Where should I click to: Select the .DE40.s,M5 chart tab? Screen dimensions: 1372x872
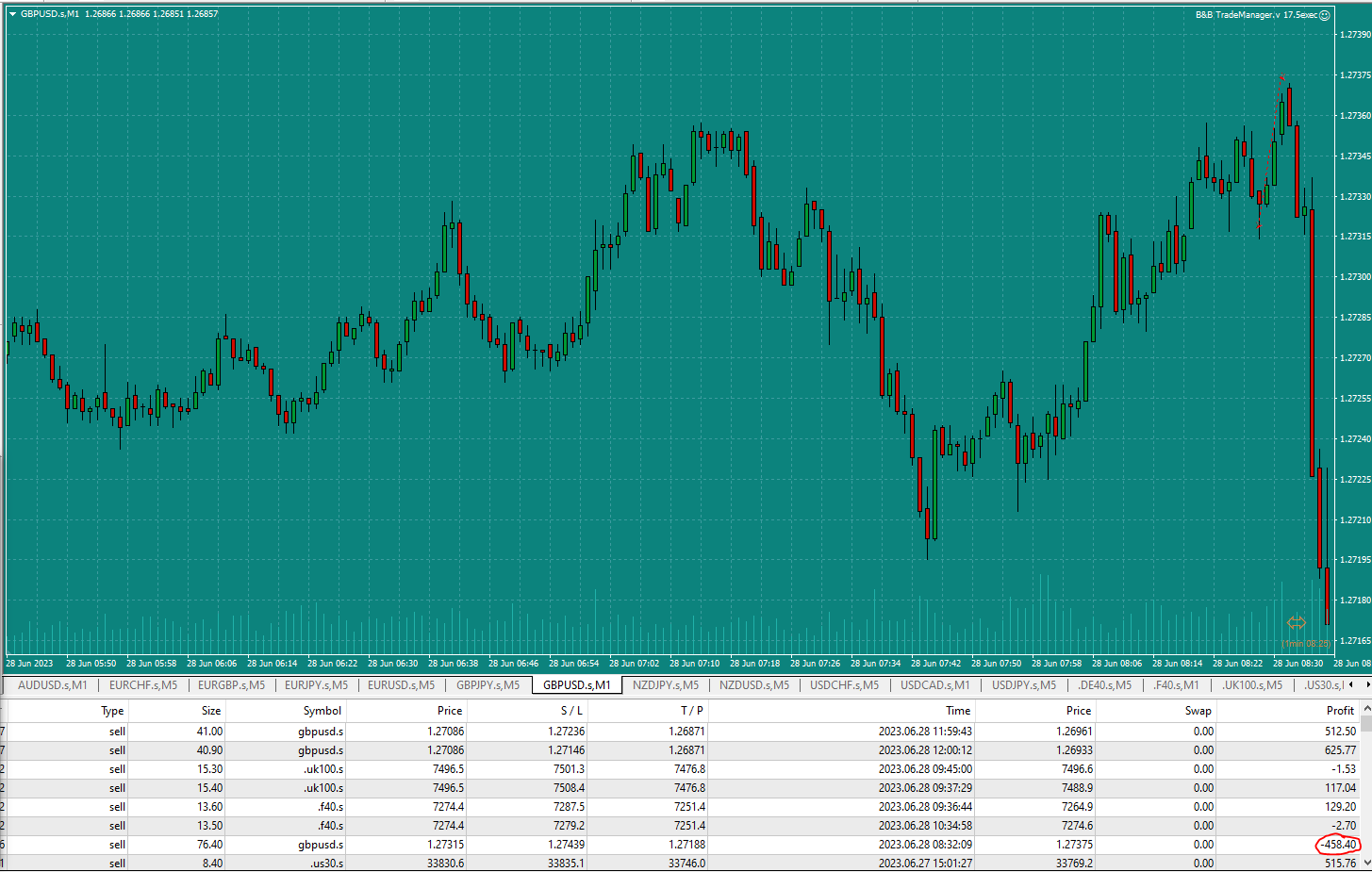tap(1105, 685)
